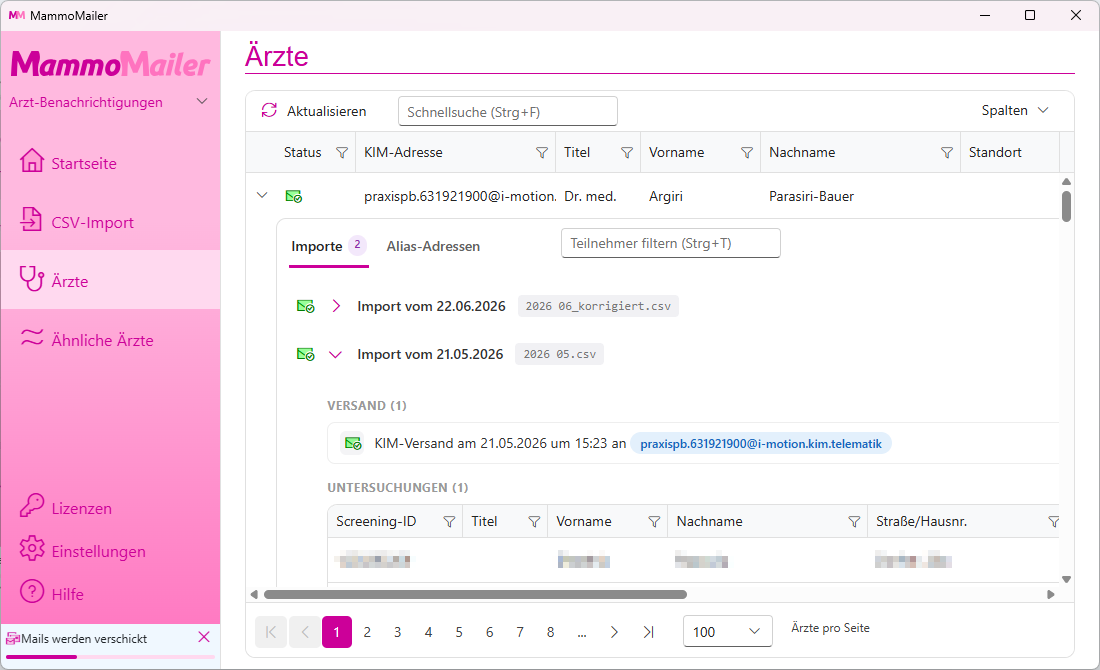Filter the examinations Titel column

[535, 521]
